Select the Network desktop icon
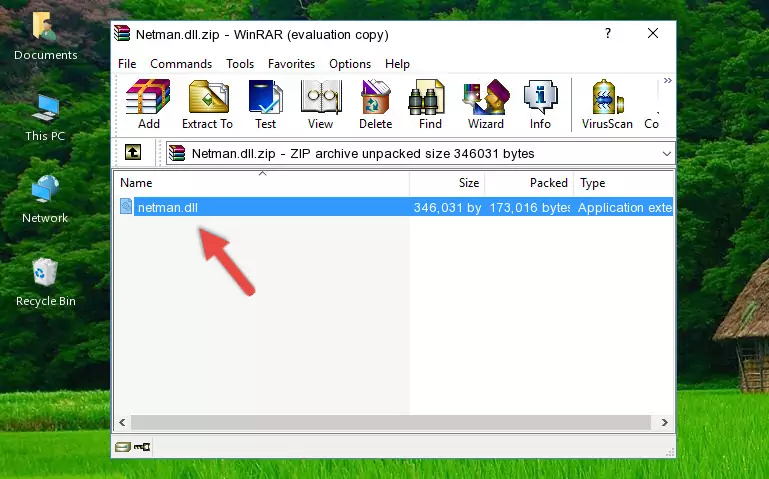This screenshot has height=479, width=769. pos(45,200)
